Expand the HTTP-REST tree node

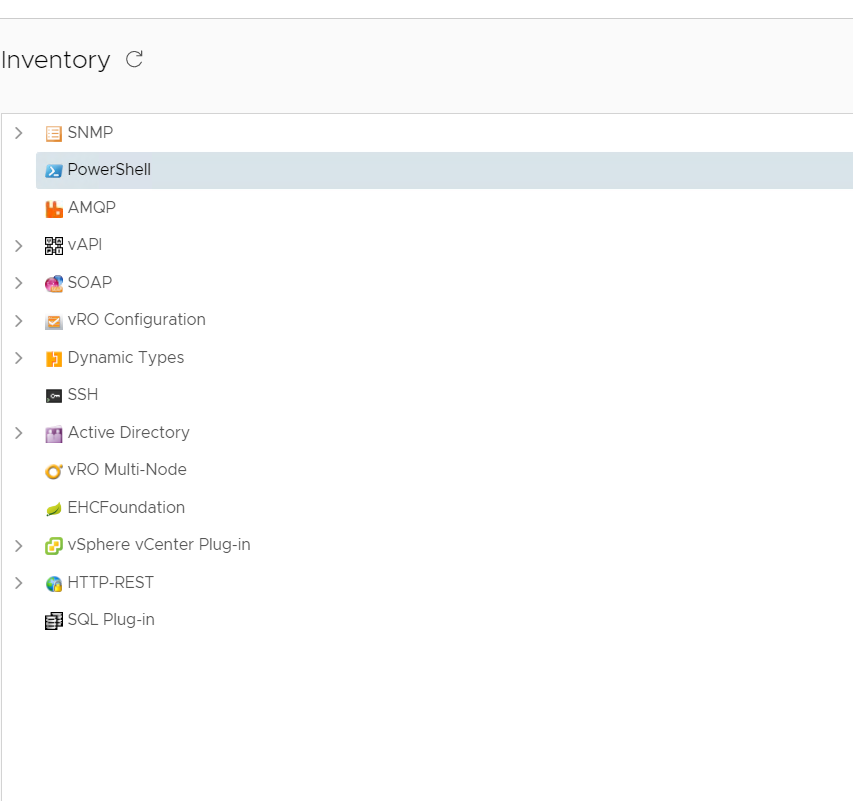[x=18, y=583]
